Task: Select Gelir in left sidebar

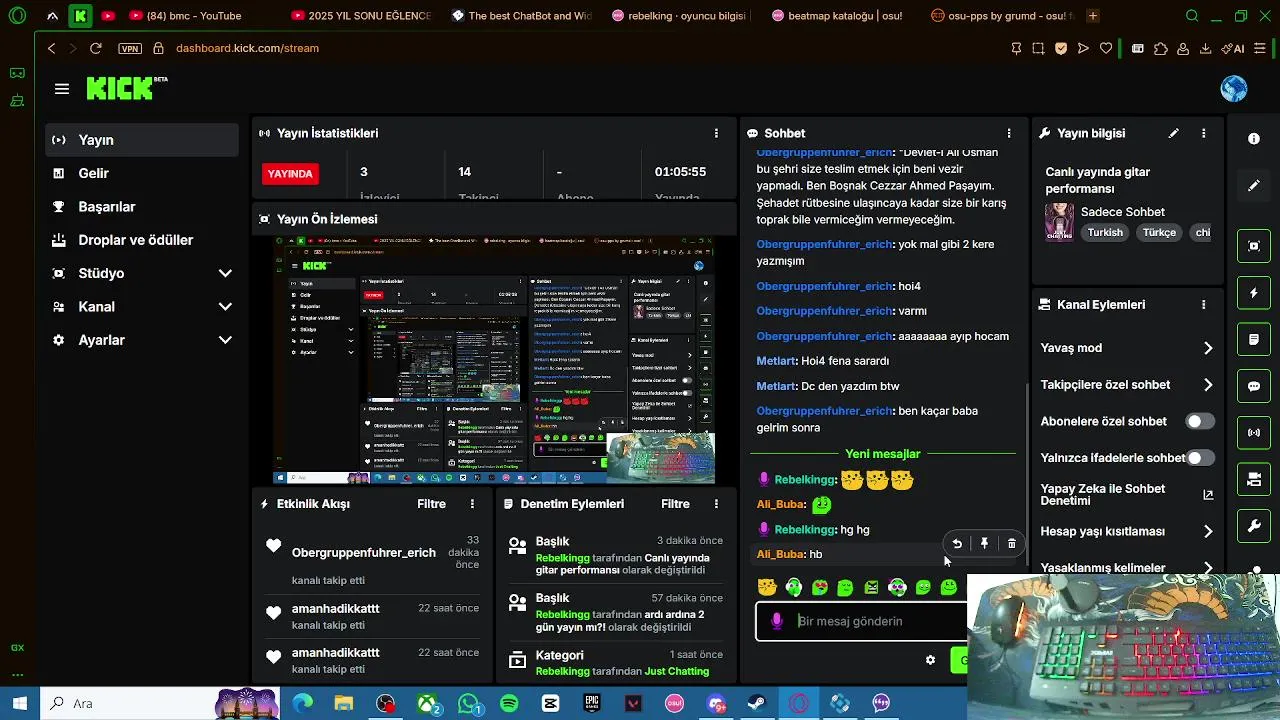Action: [142, 173]
